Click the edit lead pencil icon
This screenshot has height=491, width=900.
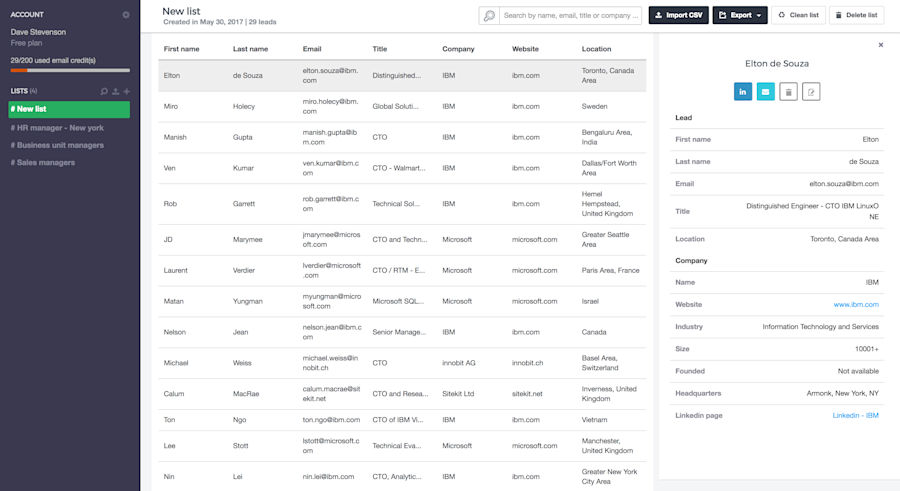[x=811, y=92]
